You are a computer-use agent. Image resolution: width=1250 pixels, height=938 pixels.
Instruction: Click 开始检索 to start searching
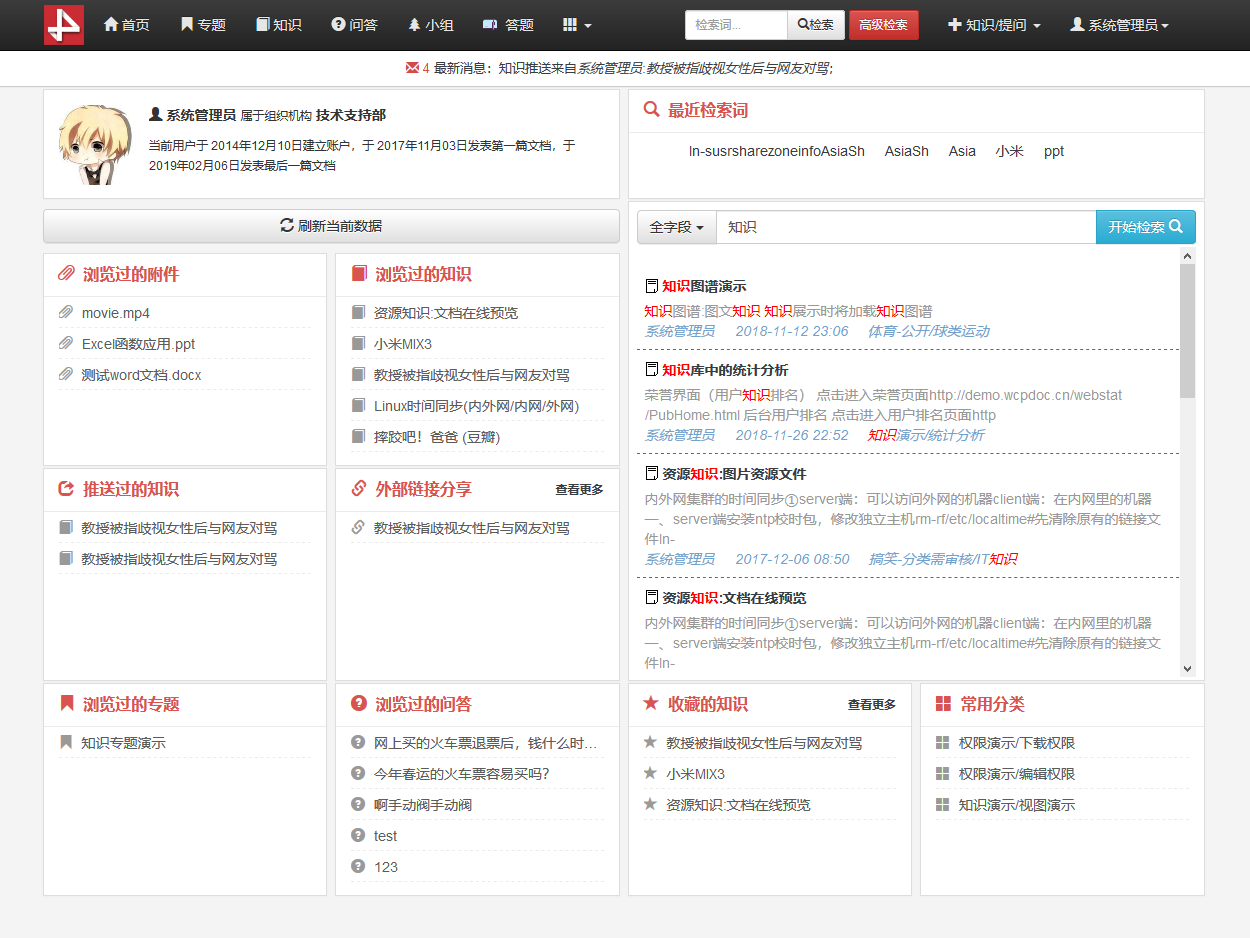point(1145,227)
